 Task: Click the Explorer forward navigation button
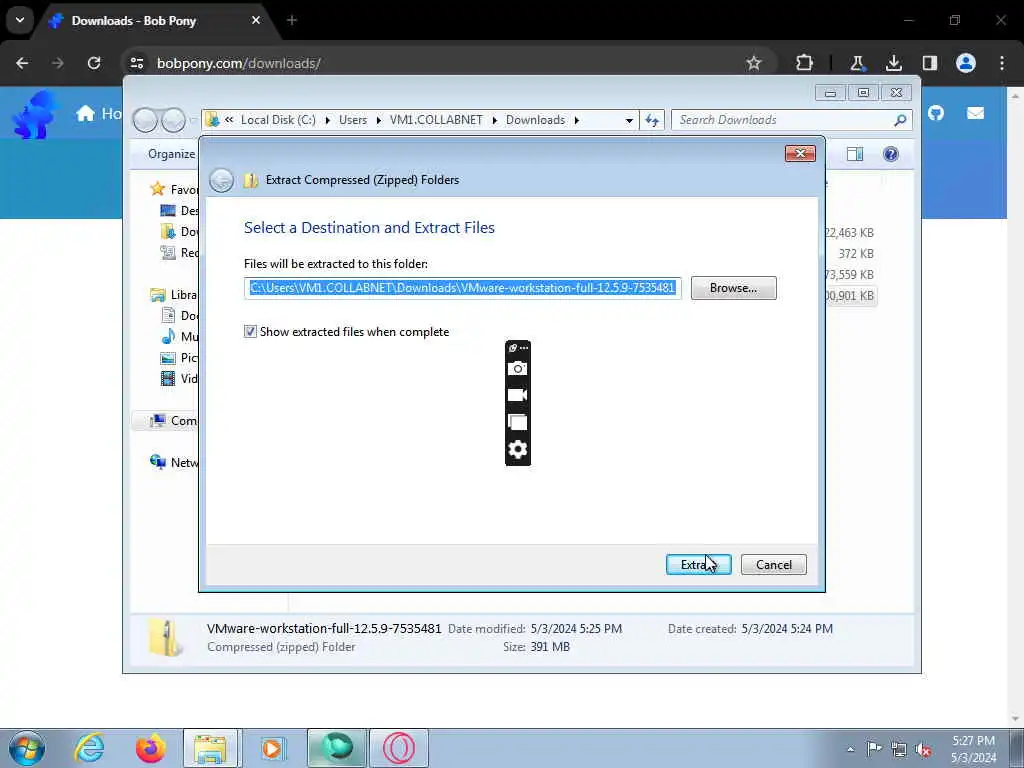[173, 120]
